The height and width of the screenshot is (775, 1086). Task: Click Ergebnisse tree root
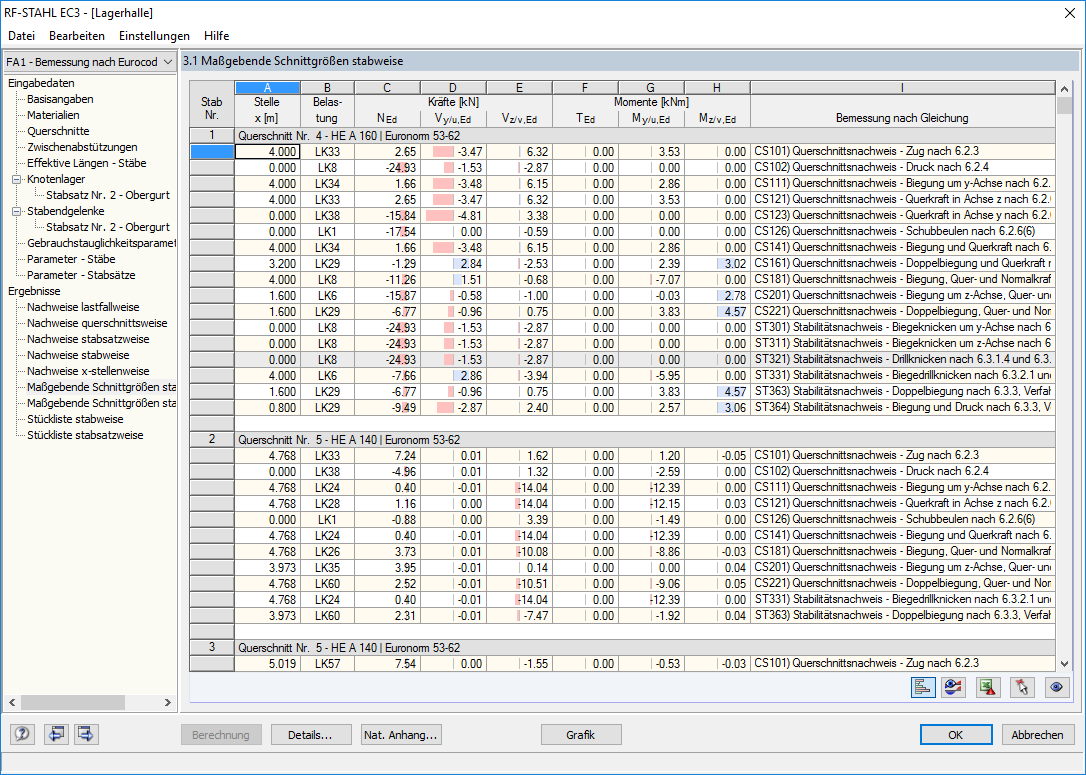(x=34, y=291)
